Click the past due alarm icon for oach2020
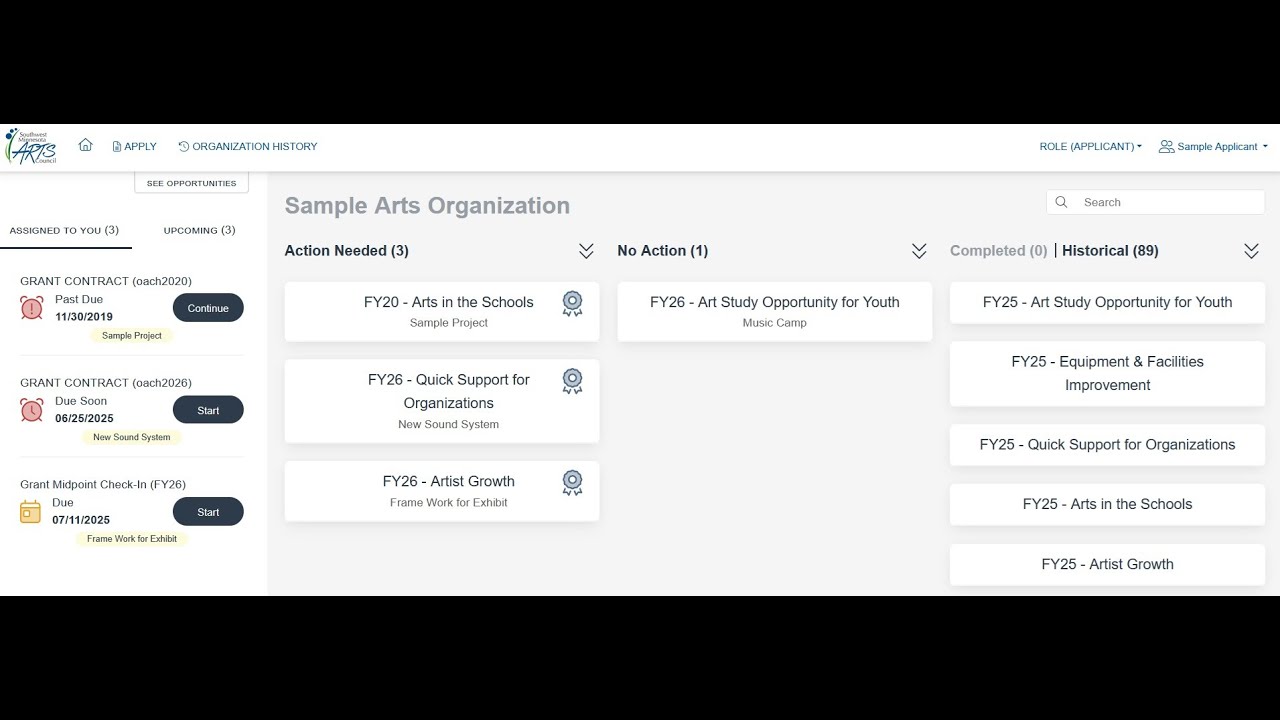1280x720 pixels. 32,308
